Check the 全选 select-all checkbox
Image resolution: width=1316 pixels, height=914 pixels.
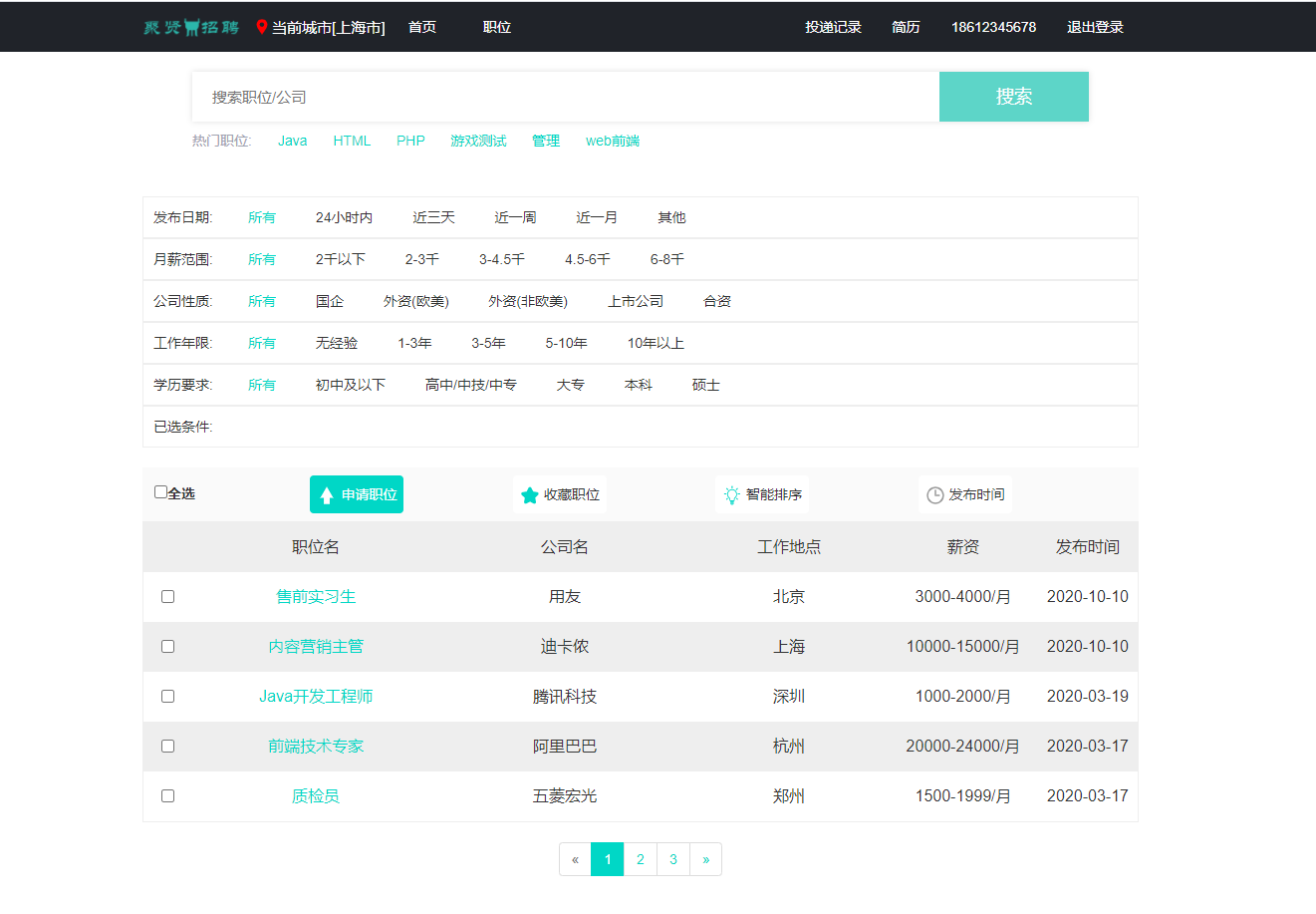click(160, 491)
